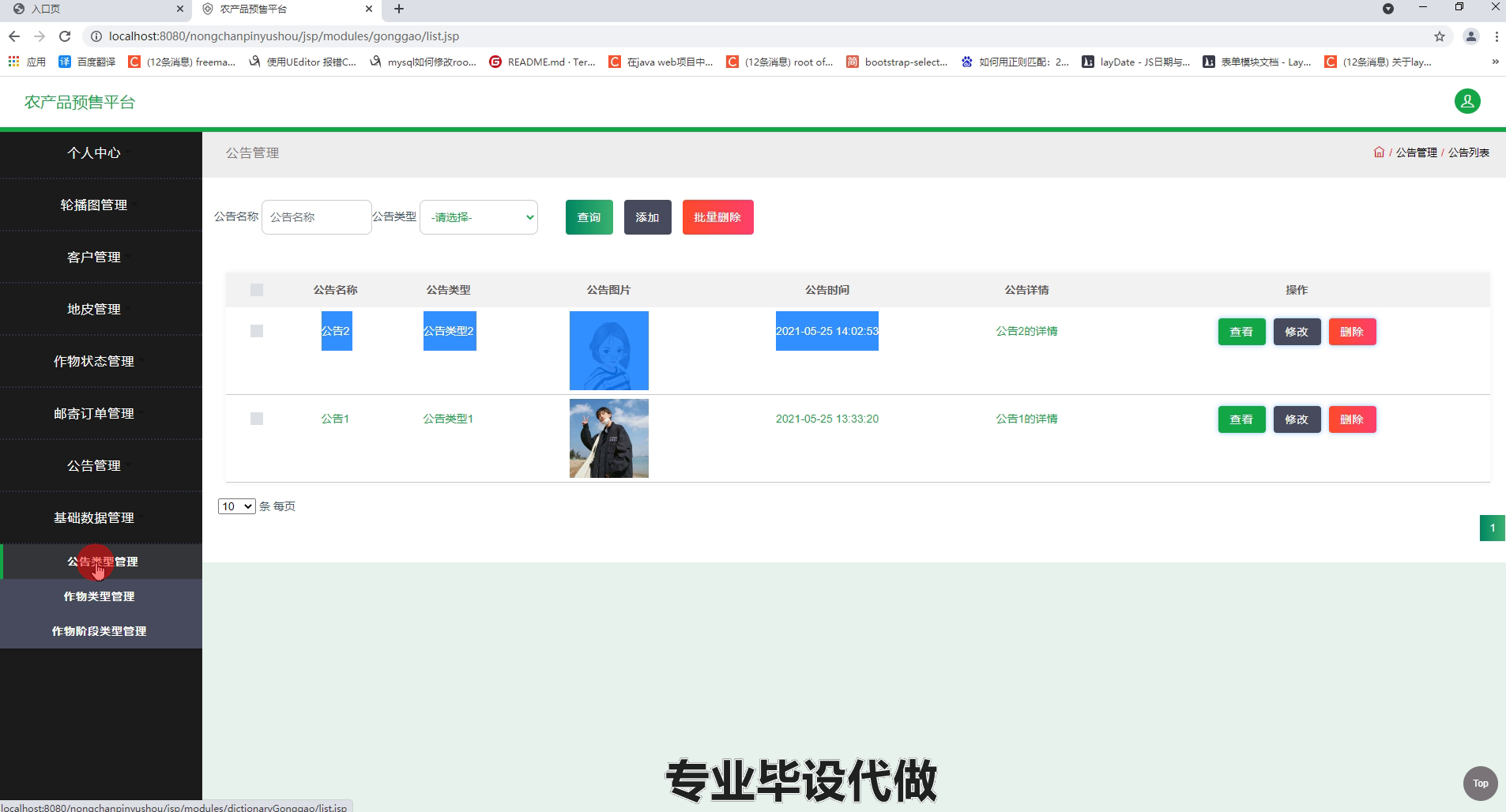
Task: Open the 10 条每页 page size dropdown
Action: 236,506
